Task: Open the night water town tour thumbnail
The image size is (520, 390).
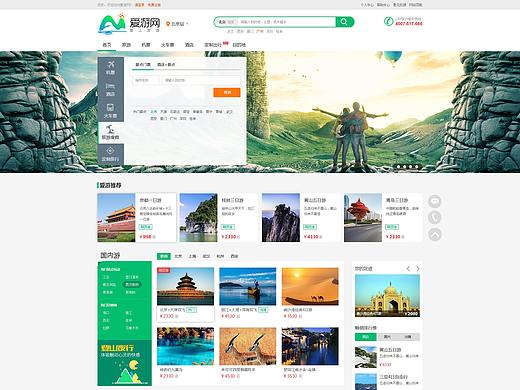Action: tap(310, 346)
